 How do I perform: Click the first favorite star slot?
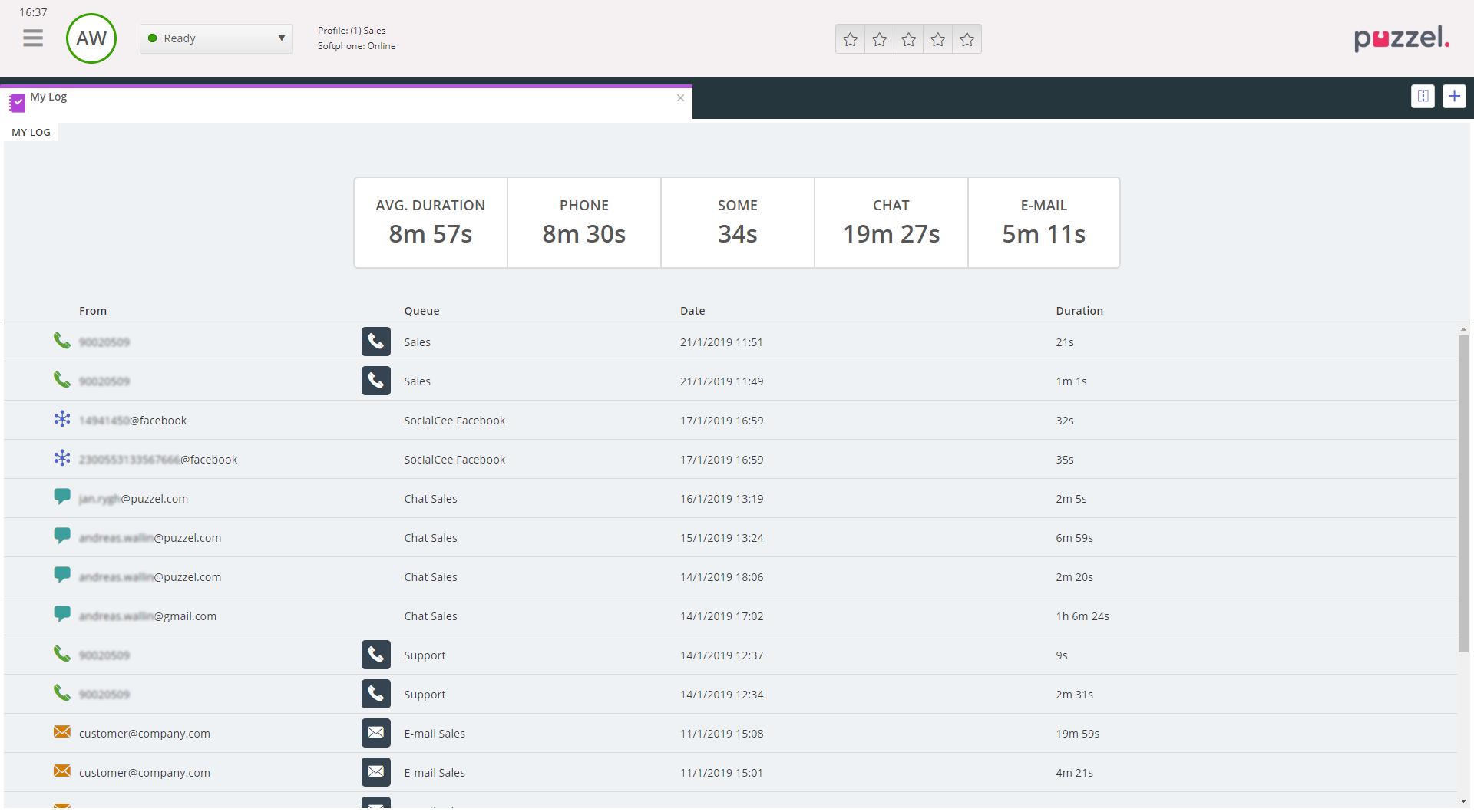(x=850, y=39)
